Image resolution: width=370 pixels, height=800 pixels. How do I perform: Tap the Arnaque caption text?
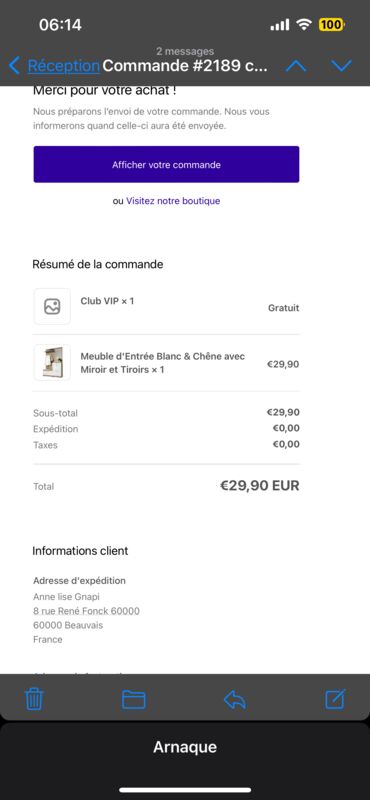185,747
